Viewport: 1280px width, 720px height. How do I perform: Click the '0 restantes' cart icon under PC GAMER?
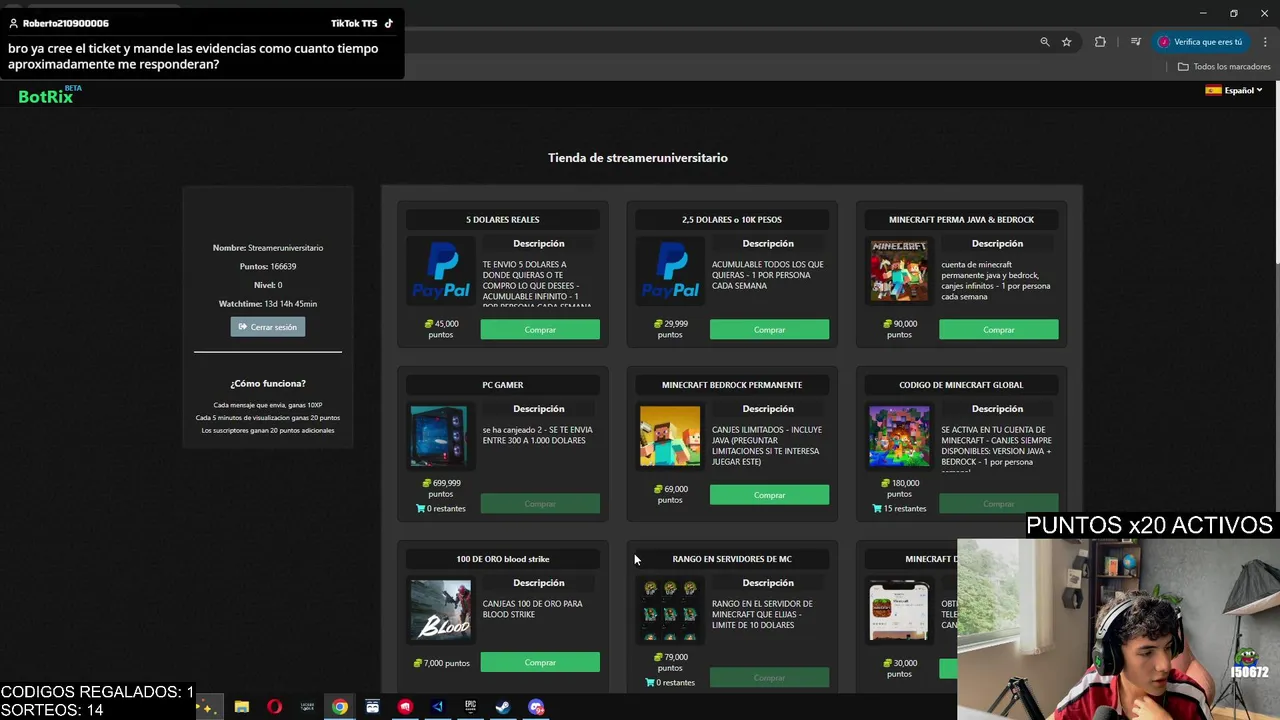[x=421, y=508]
